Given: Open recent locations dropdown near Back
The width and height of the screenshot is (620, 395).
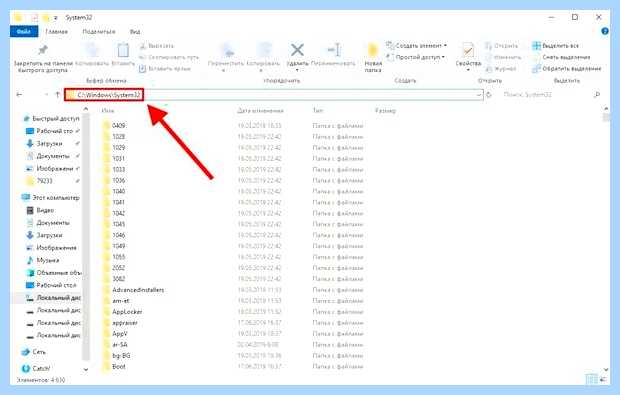Looking at the screenshot, I should [x=46, y=94].
